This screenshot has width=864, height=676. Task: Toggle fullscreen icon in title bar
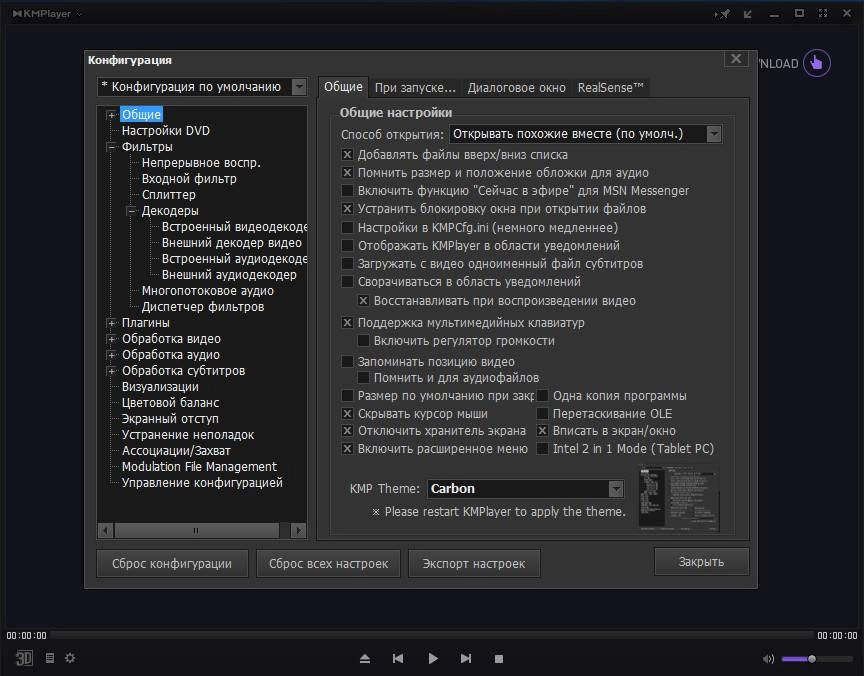[x=823, y=13]
